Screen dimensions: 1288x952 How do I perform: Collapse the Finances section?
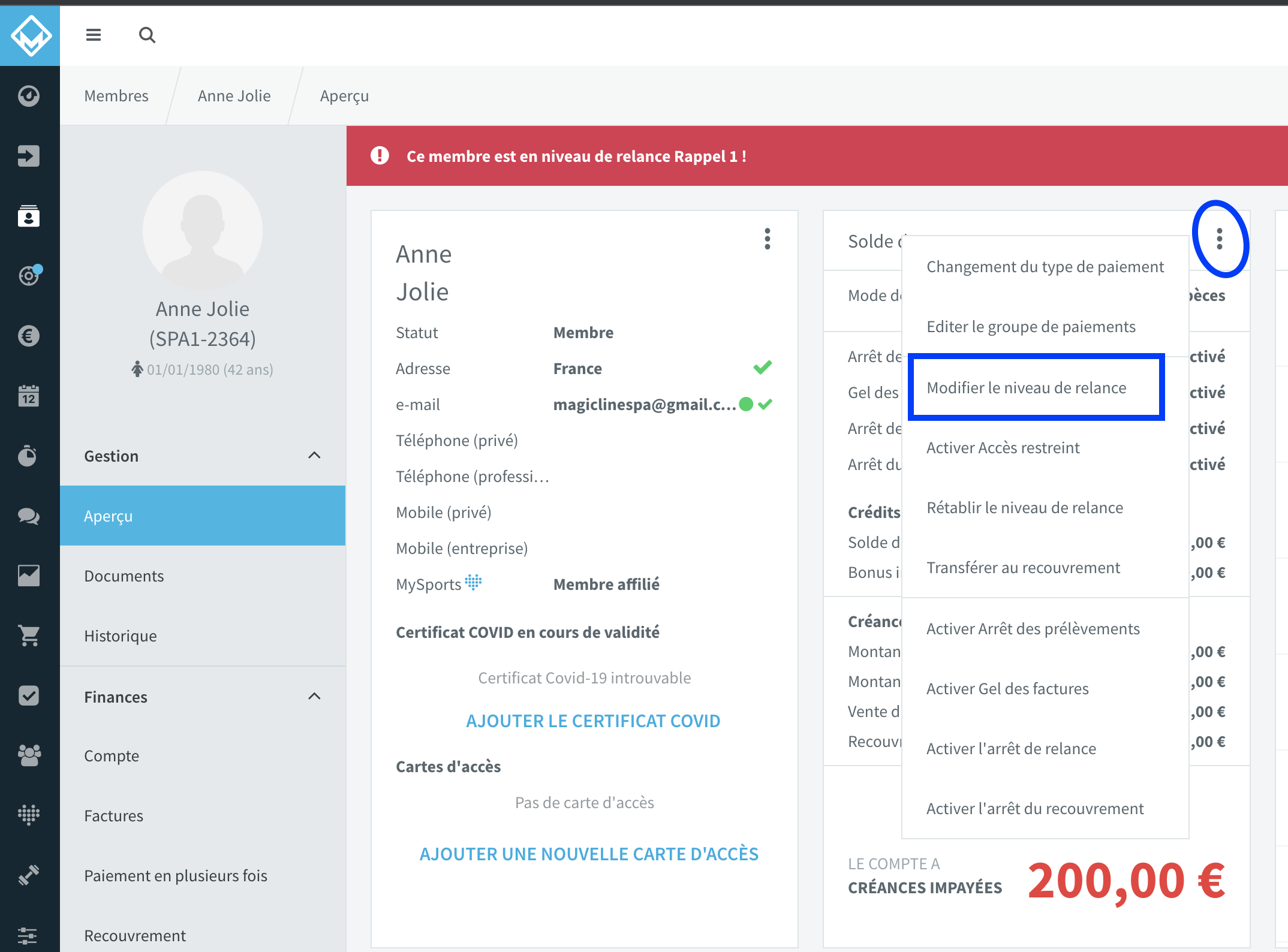click(314, 697)
